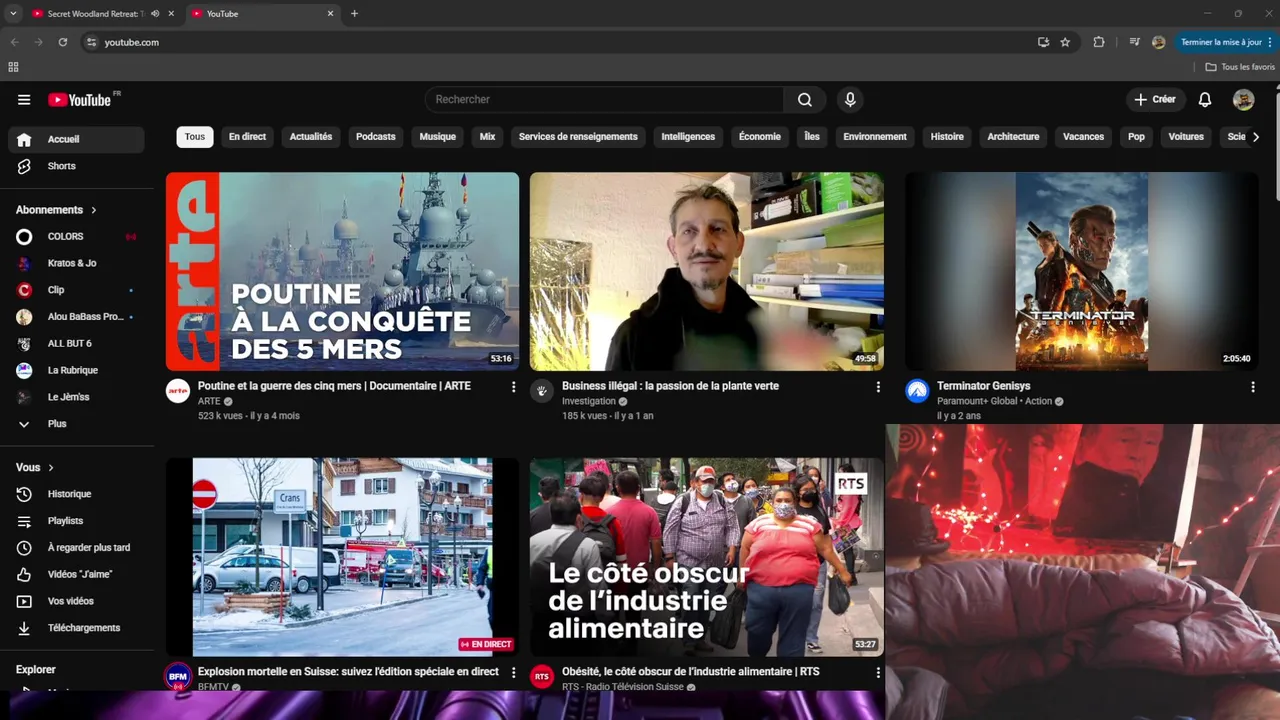
Task: Open the notifications bell
Action: click(x=1205, y=99)
